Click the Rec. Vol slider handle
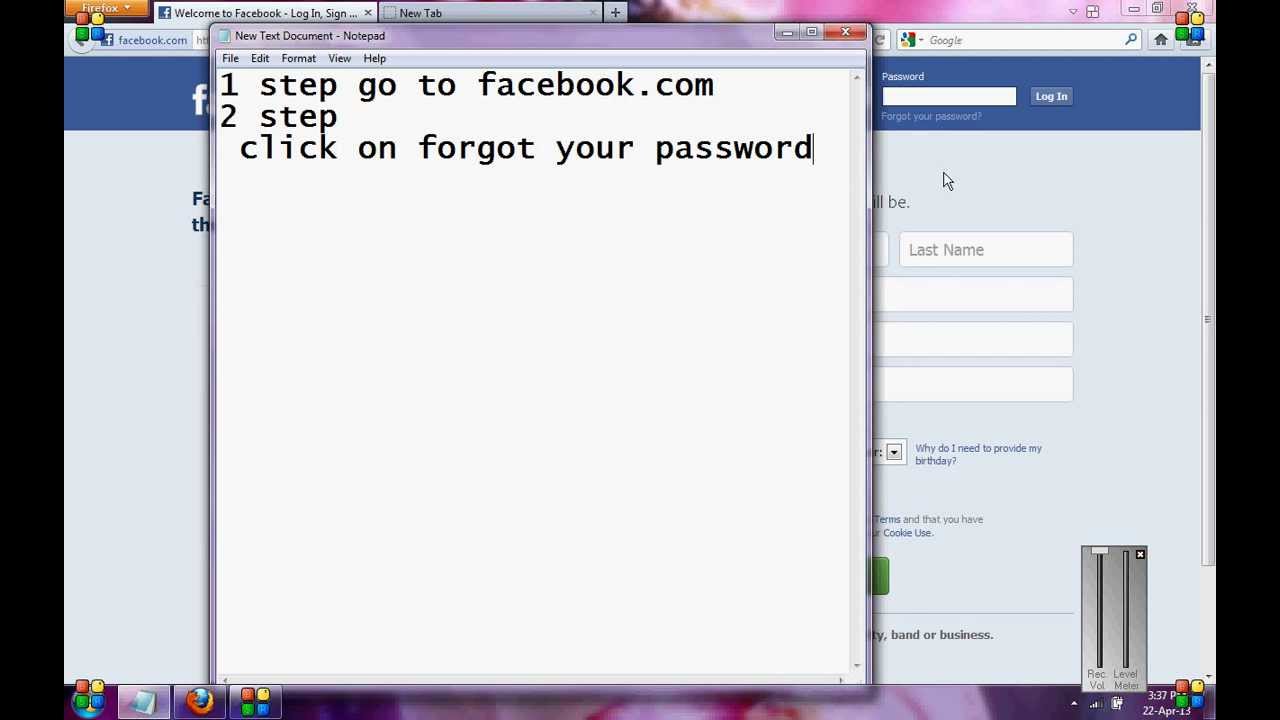1280x720 pixels. [x=1099, y=551]
